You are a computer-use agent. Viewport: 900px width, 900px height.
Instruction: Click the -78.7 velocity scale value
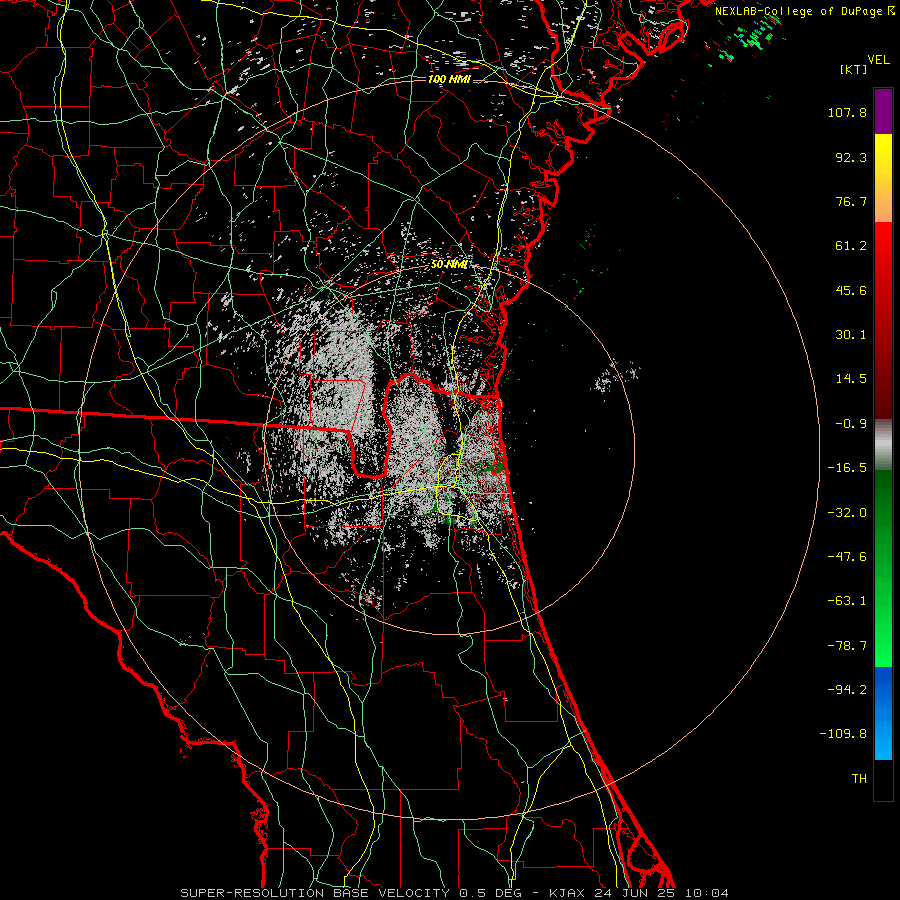pos(847,646)
